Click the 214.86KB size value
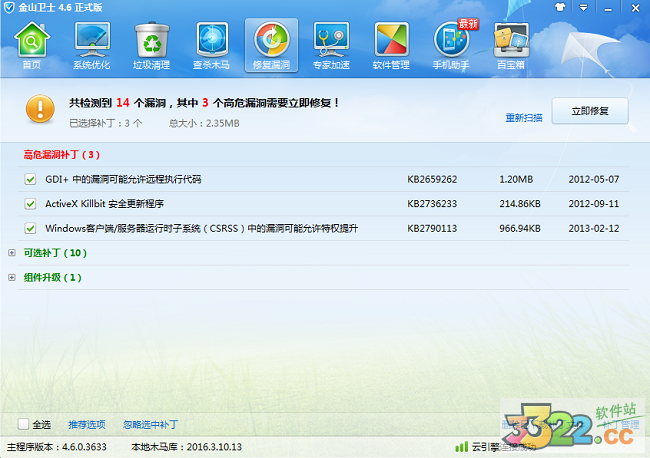 pyautogui.click(x=520, y=204)
